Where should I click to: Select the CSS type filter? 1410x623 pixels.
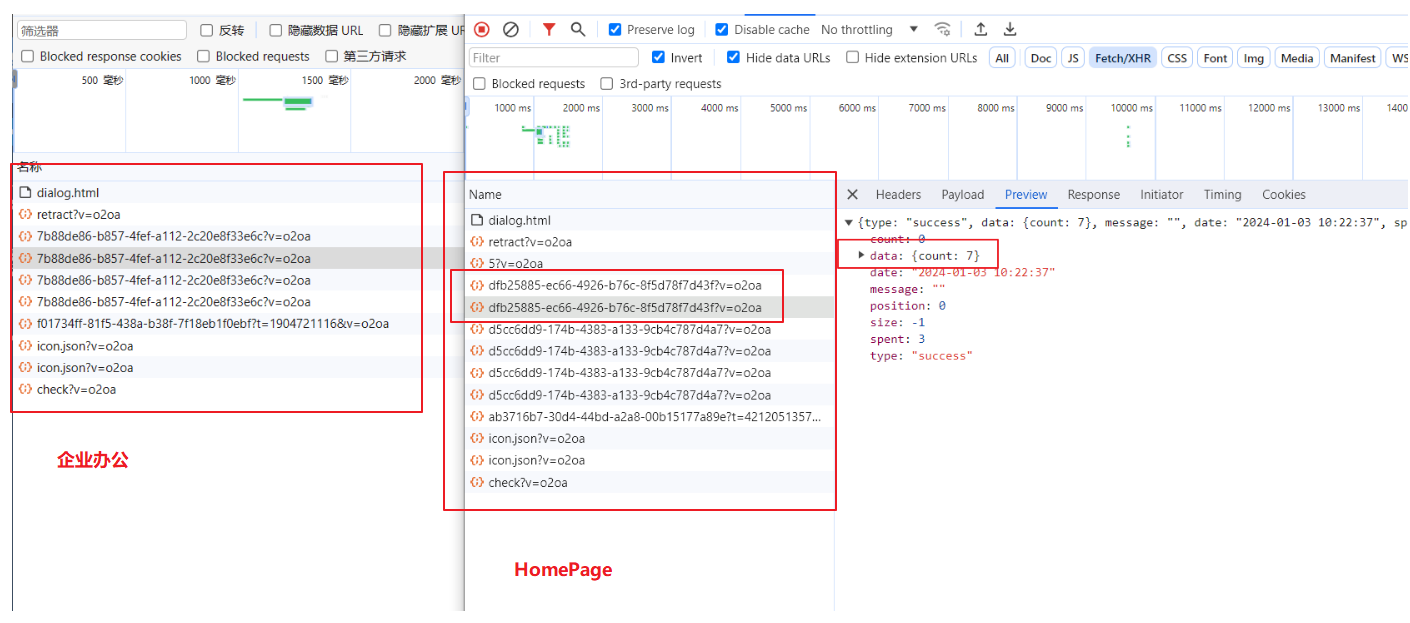coord(1177,58)
